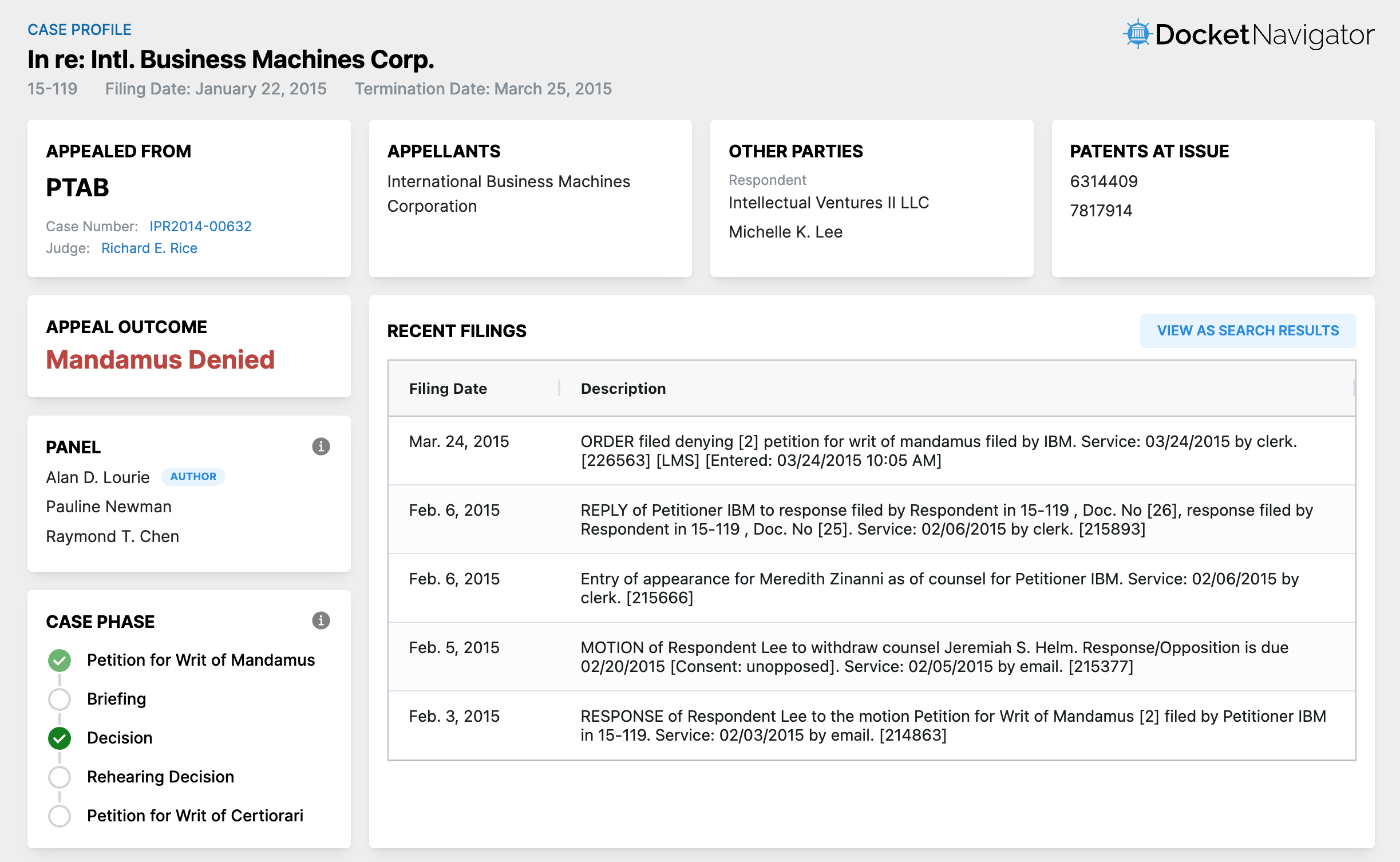The image size is (1400, 862).
Task: Click the Briefing phase label
Action: coord(117,699)
